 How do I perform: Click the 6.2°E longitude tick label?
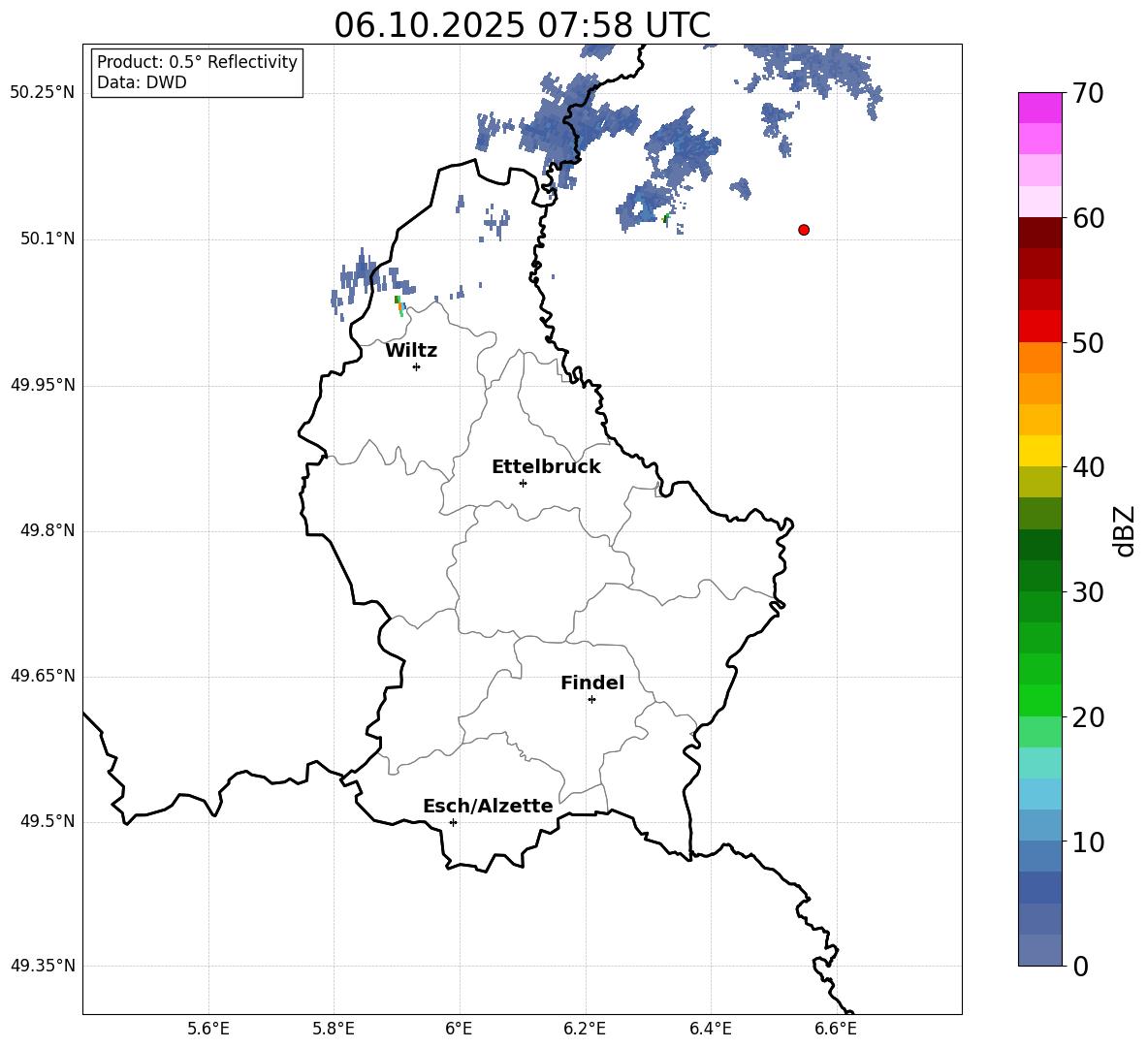tap(585, 1029)
